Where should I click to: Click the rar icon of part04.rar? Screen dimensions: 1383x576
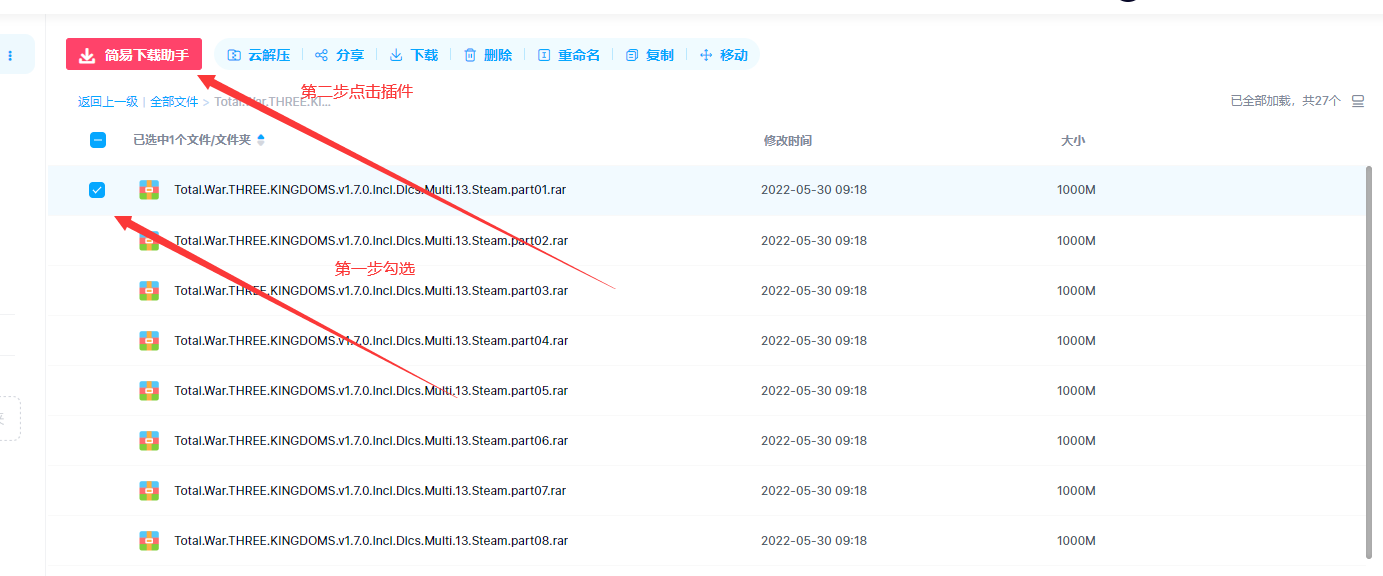point(149,340)
